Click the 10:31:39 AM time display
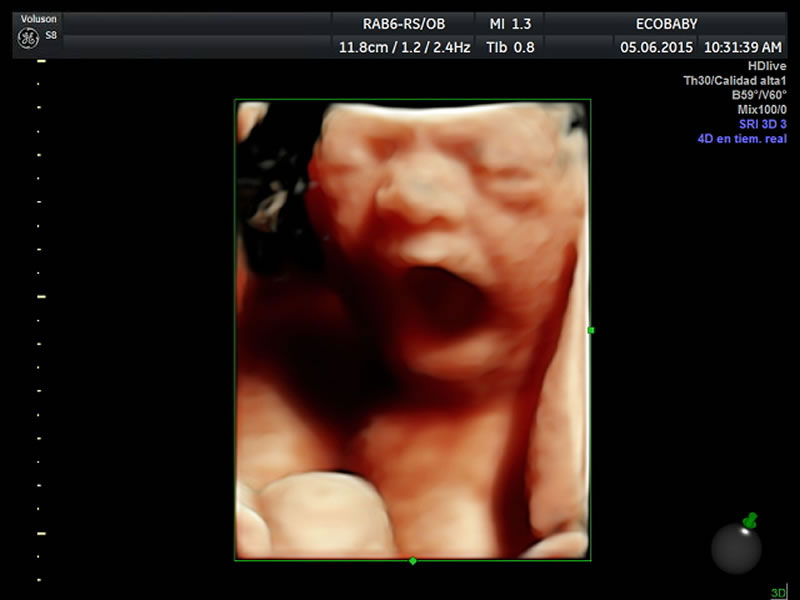This screenshot has width=800, height=600. 742,47
